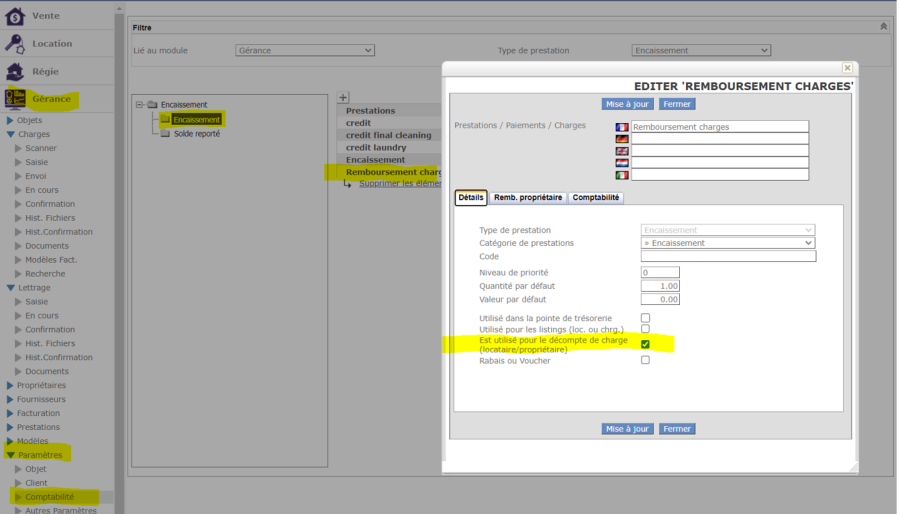This screenshot has height=514, width=900.
Task: Click the Italian flag icon
Action: click(x=622, y=175)
